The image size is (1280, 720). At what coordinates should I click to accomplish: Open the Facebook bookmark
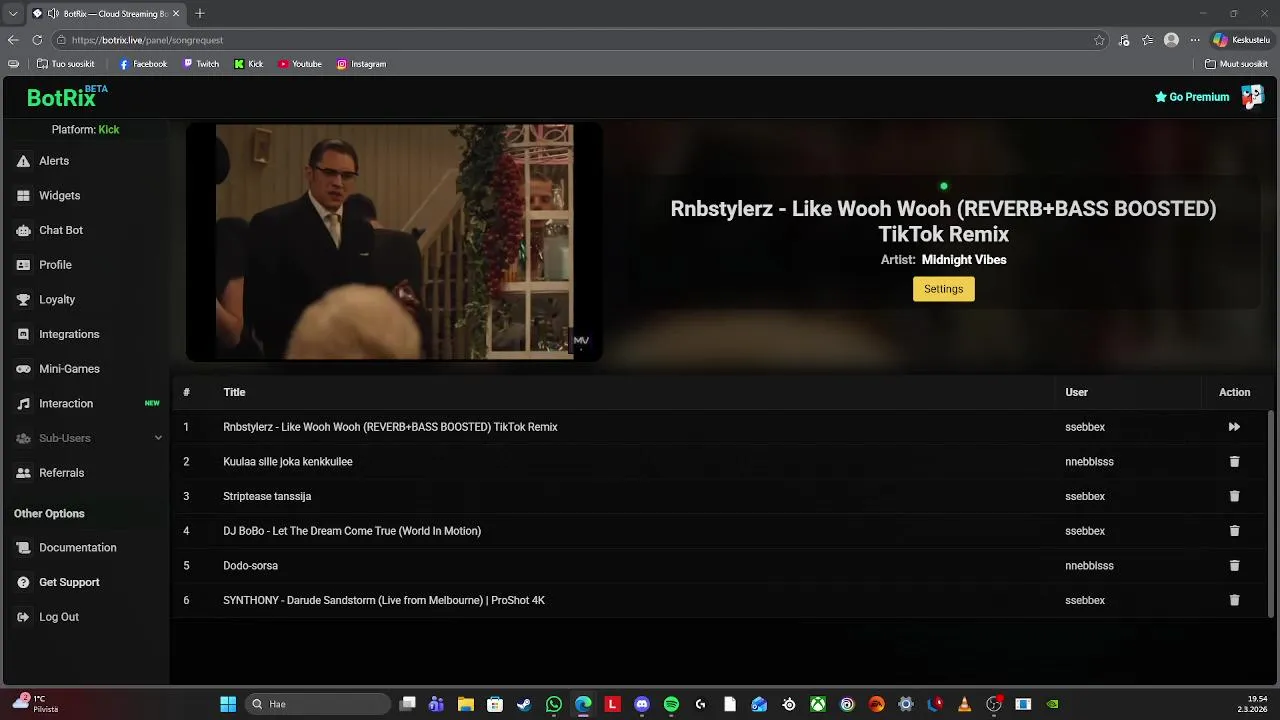143,64
